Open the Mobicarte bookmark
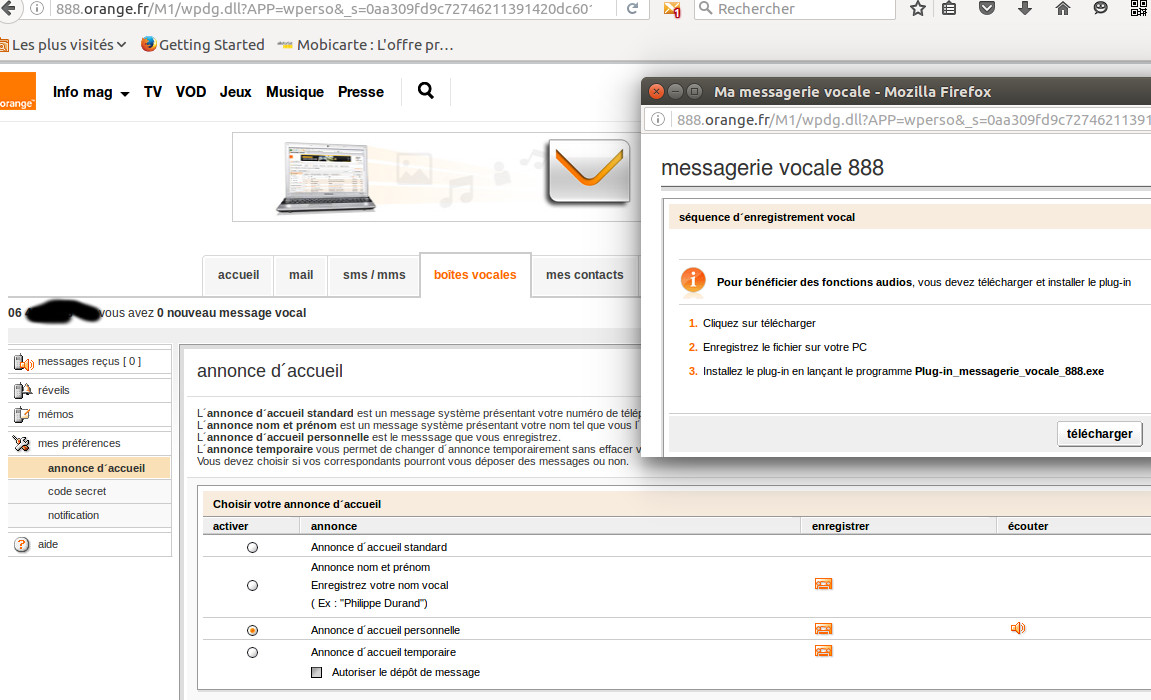The image size is (1151, 700). (366, 45)
